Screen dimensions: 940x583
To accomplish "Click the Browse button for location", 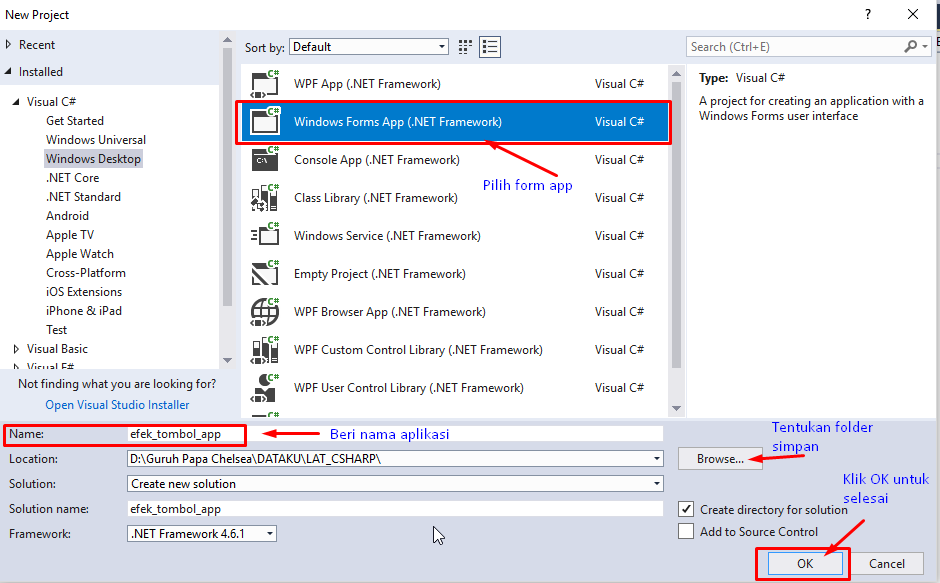I will (x=720, y=458).
